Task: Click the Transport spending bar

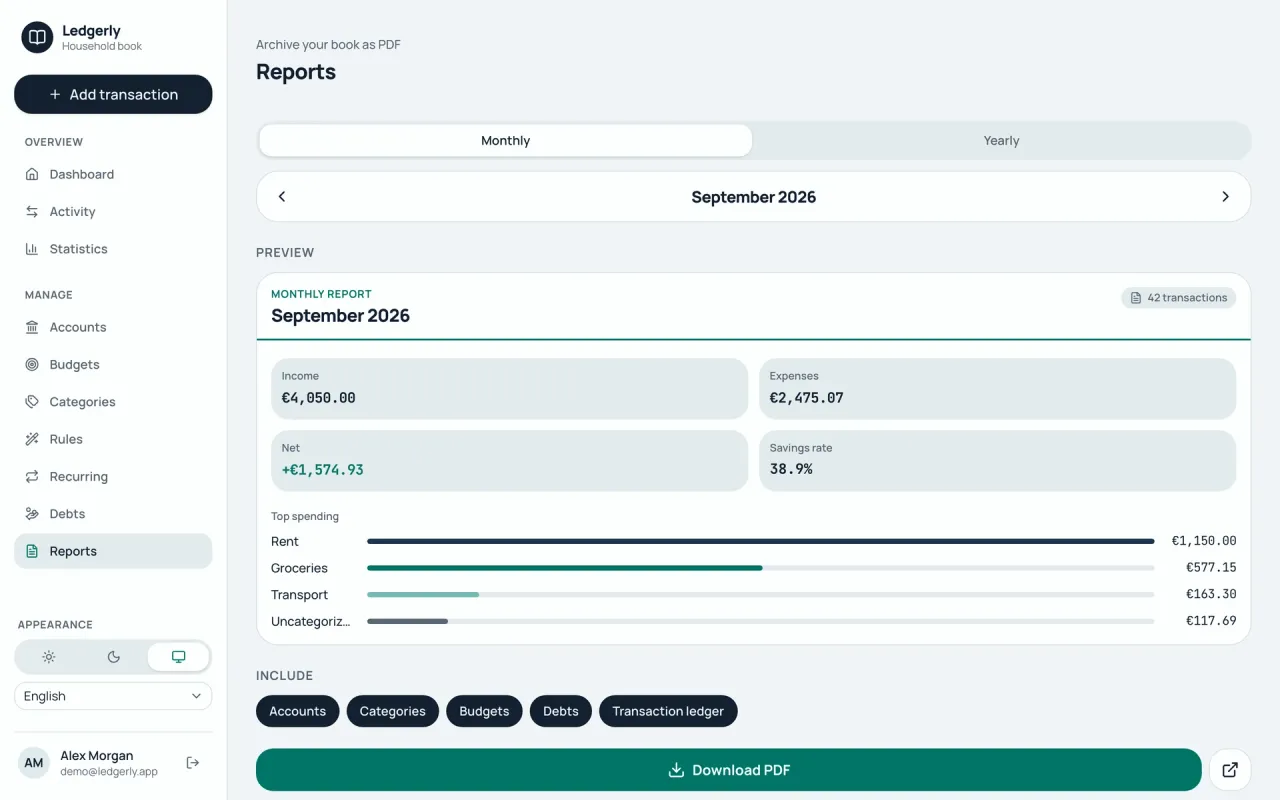Action: (x=761, y=595)
